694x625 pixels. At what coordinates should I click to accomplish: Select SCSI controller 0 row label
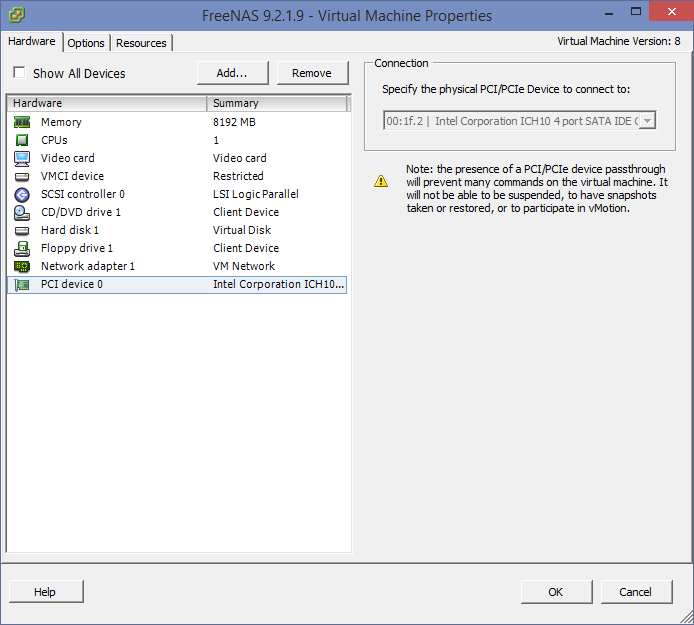click(x=83, y=194)
